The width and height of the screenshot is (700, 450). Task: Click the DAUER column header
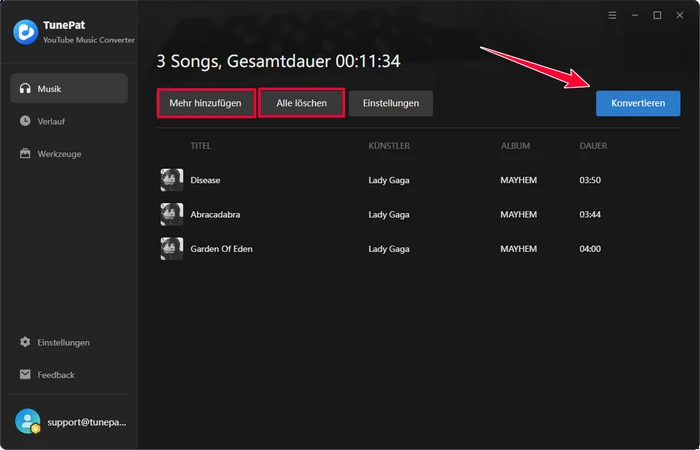[x=593, y=146]
